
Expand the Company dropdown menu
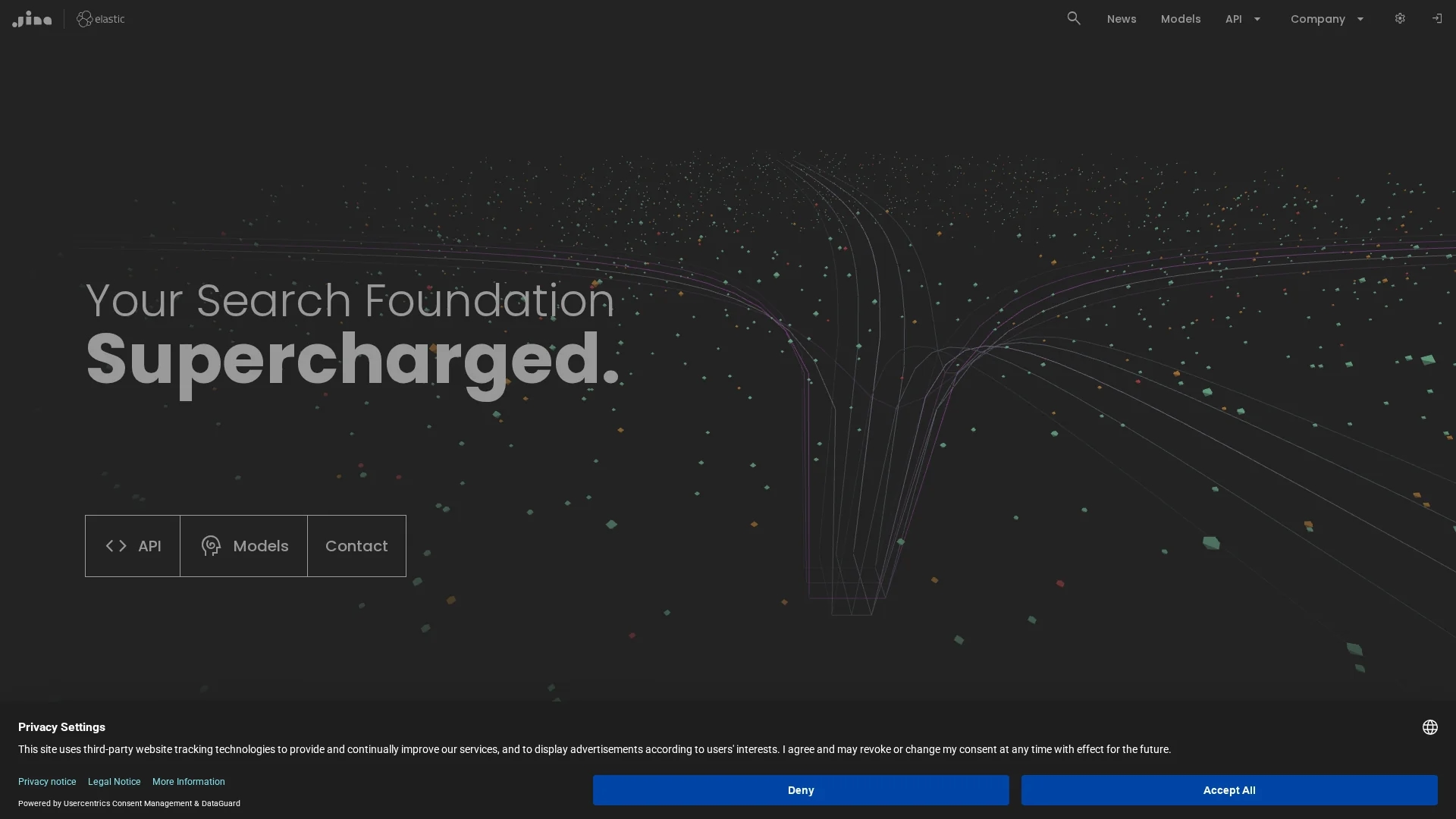(x=1327, y=19)
